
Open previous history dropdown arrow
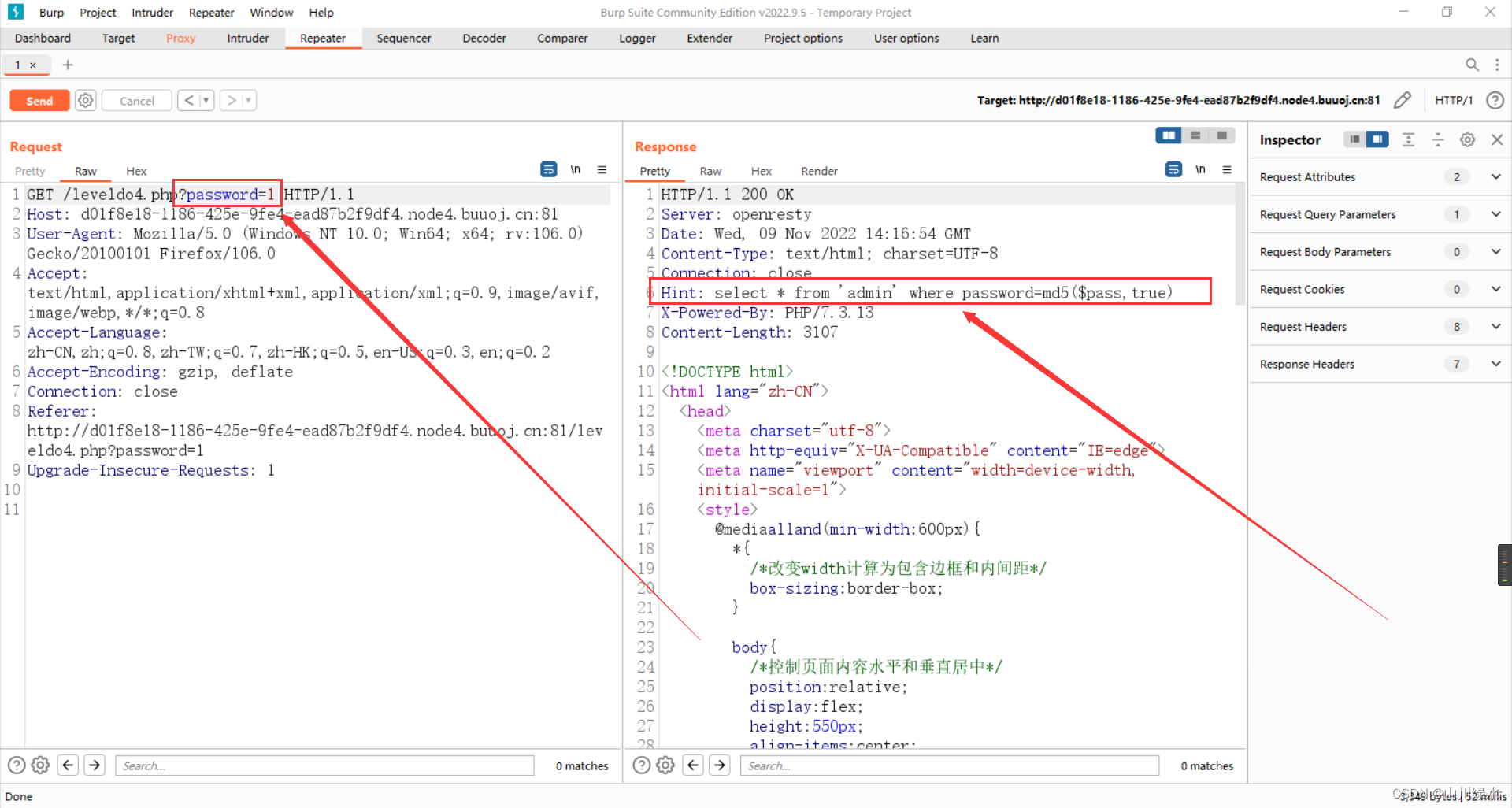(x=206, y=100)
